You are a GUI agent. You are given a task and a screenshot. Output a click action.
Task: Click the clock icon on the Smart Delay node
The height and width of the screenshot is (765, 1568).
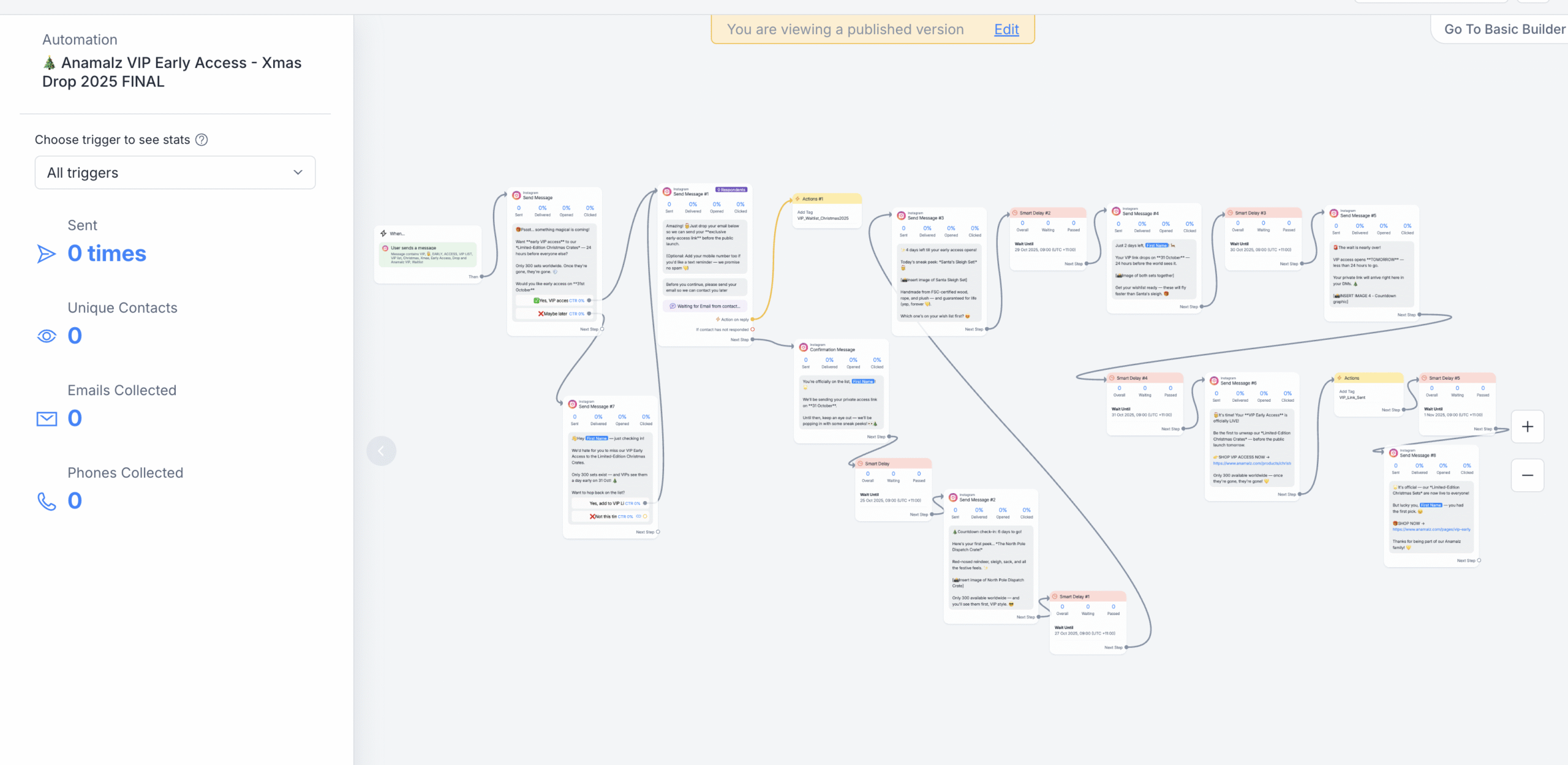coord(861,463)
